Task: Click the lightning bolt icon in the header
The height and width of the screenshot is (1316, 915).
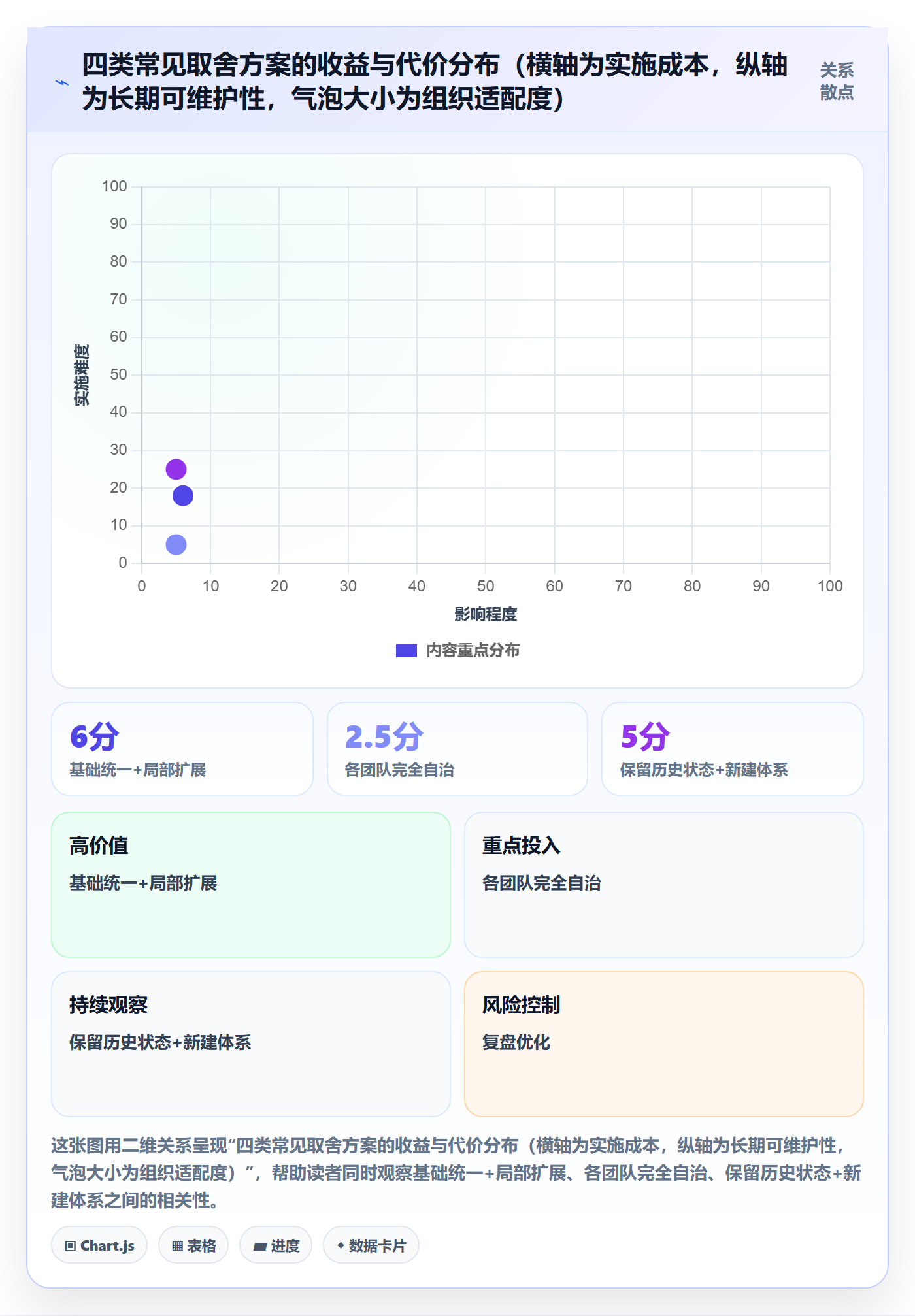Action: 62,82
